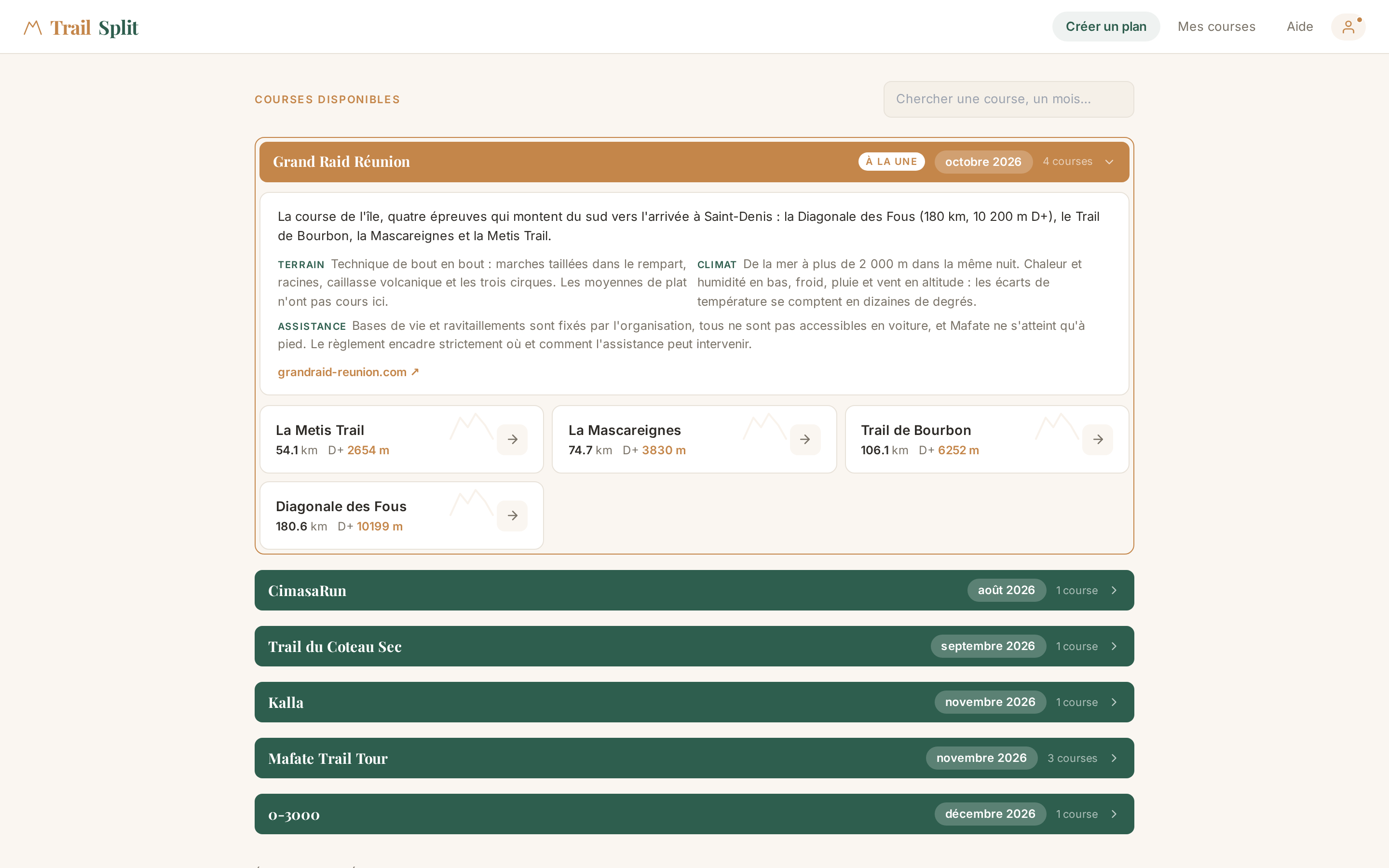This screenshot has height=868, width=1389.
Task: Click CimasaRun's 1 course count
Action: coord(1077,590)
